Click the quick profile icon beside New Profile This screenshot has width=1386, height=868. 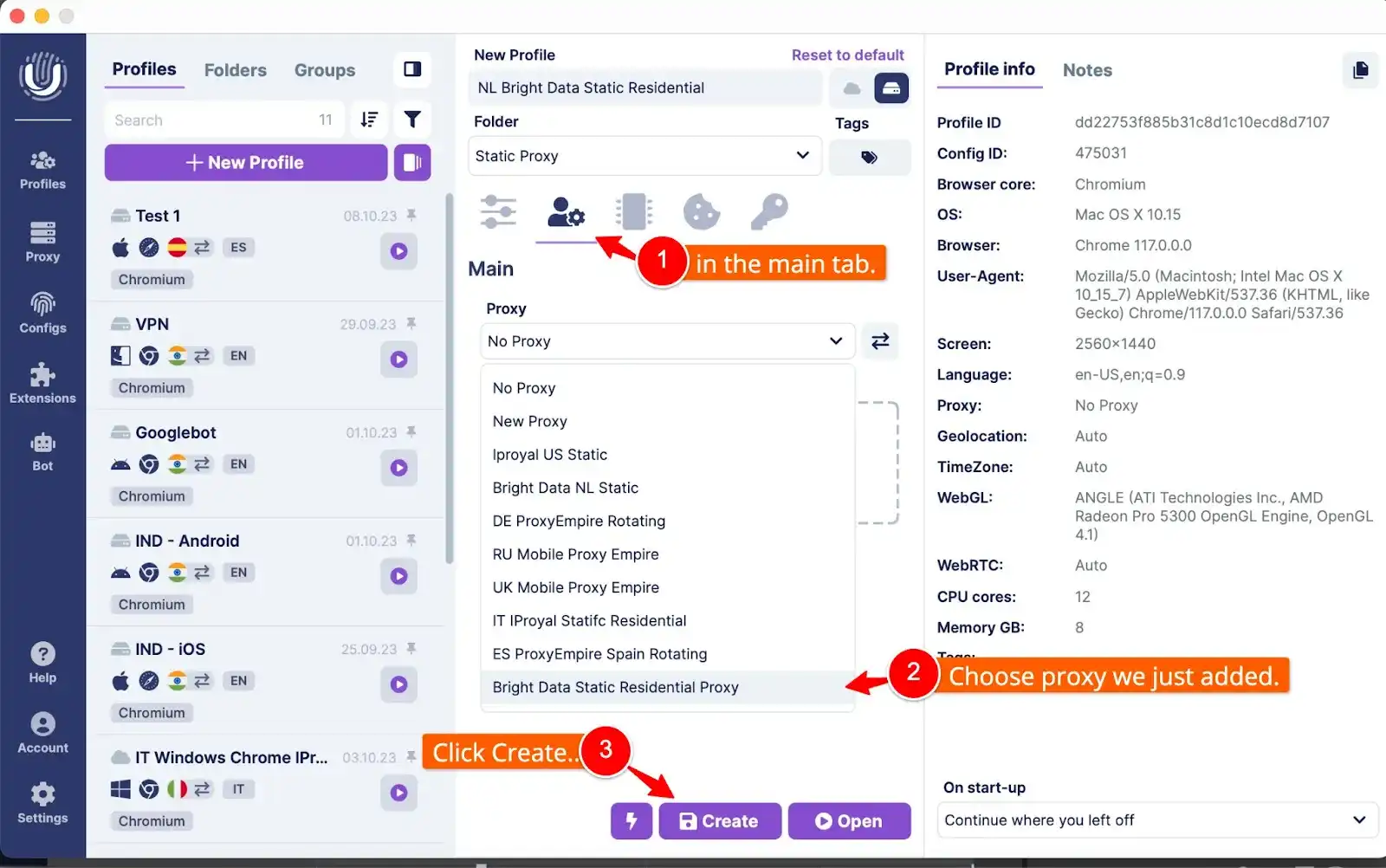(x=412, y=162)
